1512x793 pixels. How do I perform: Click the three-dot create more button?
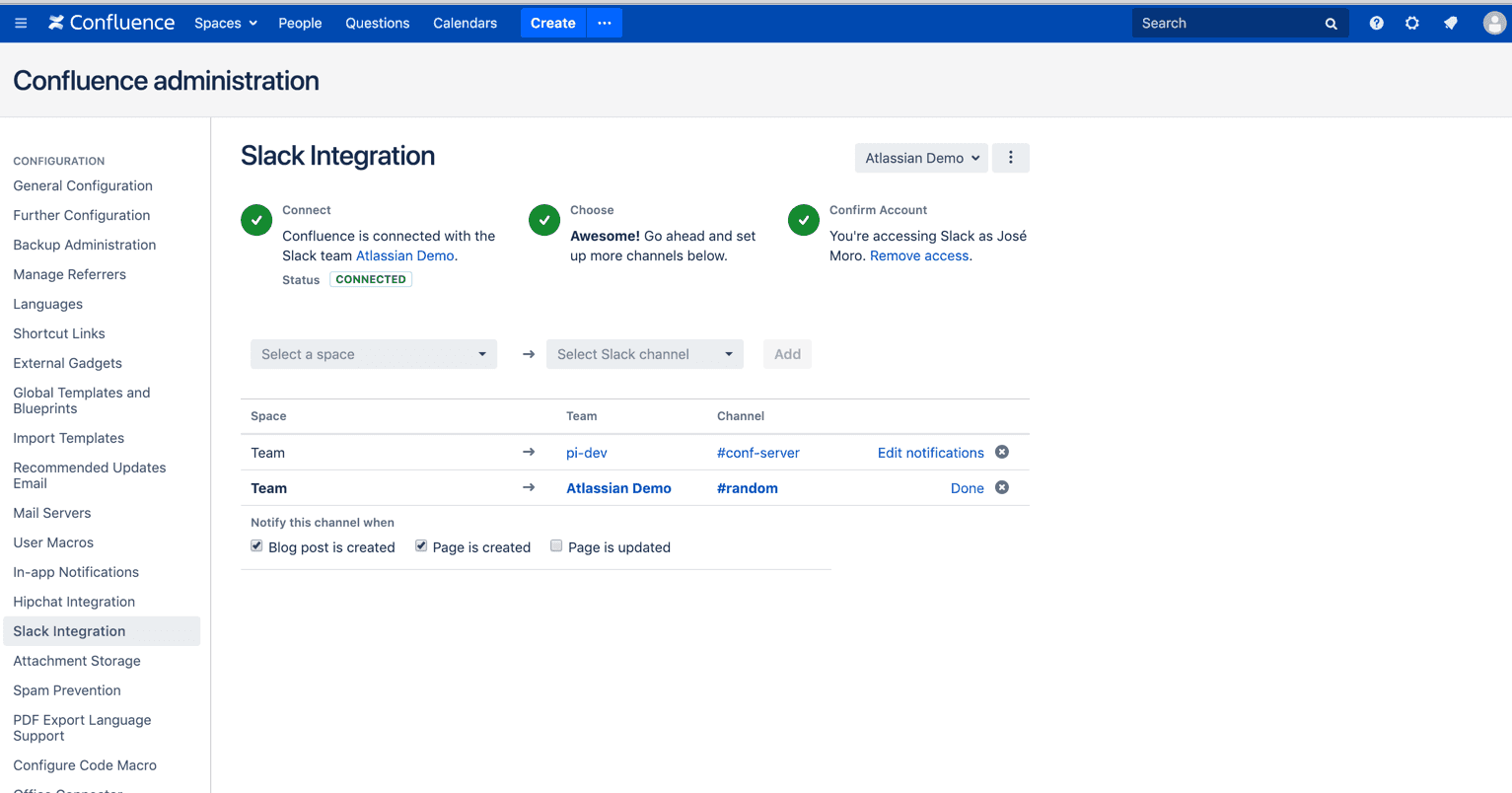[605, 23]
